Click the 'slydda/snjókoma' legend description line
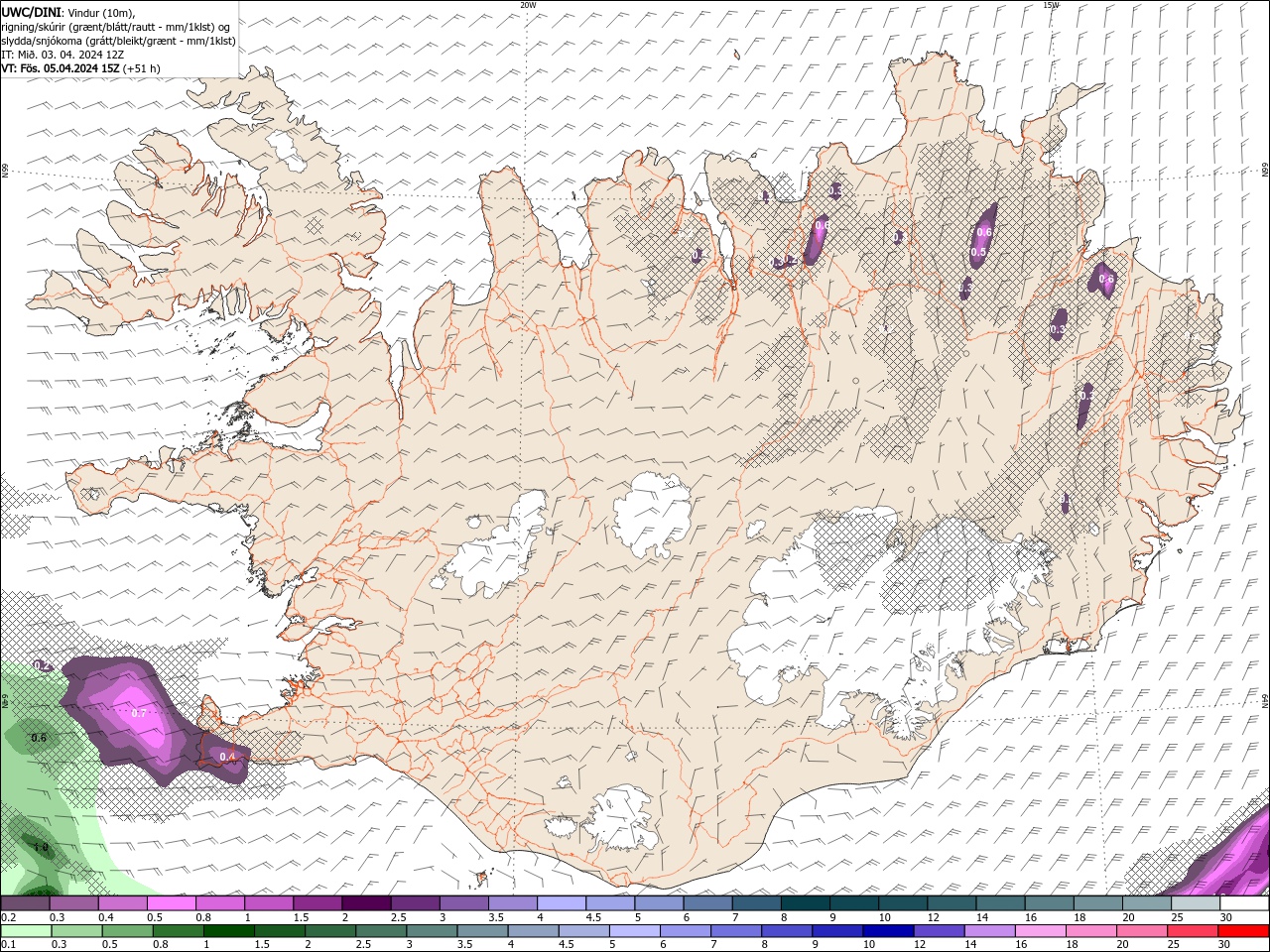The image size is (1270, 952). click(x=119, y=41)
